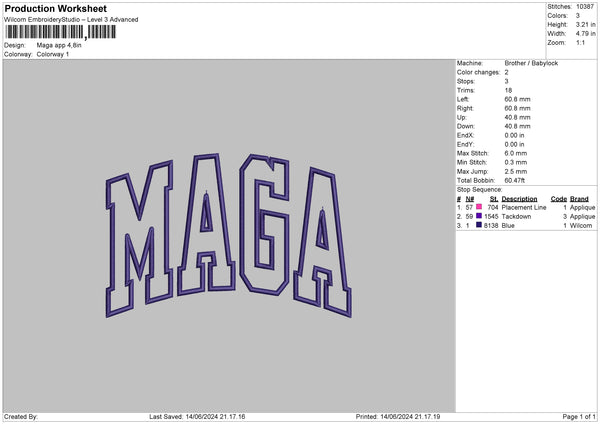Click the width value '4.79 in'

(585, 34)
